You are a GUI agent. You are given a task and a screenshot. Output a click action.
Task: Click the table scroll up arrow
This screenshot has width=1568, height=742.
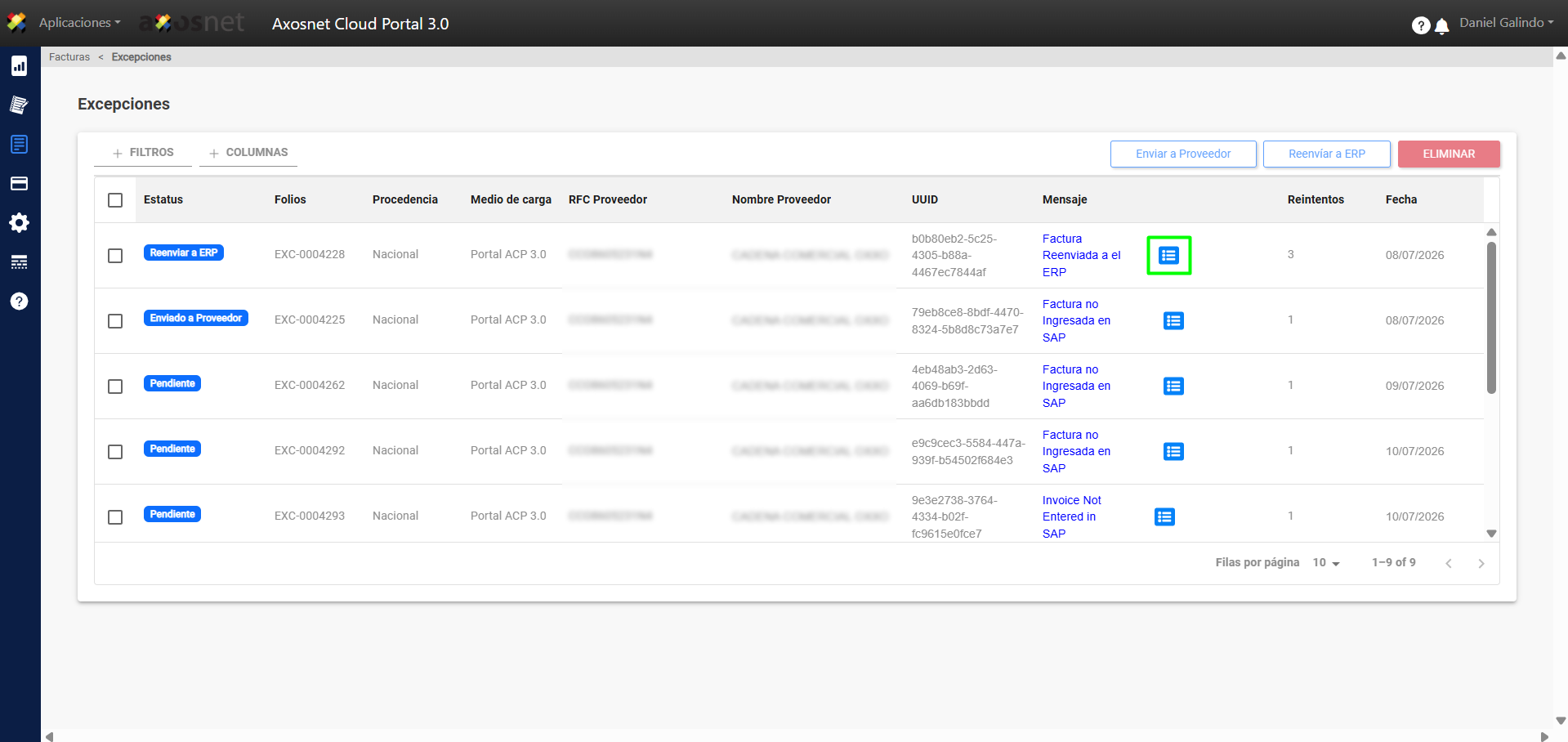click(1491, 232)
